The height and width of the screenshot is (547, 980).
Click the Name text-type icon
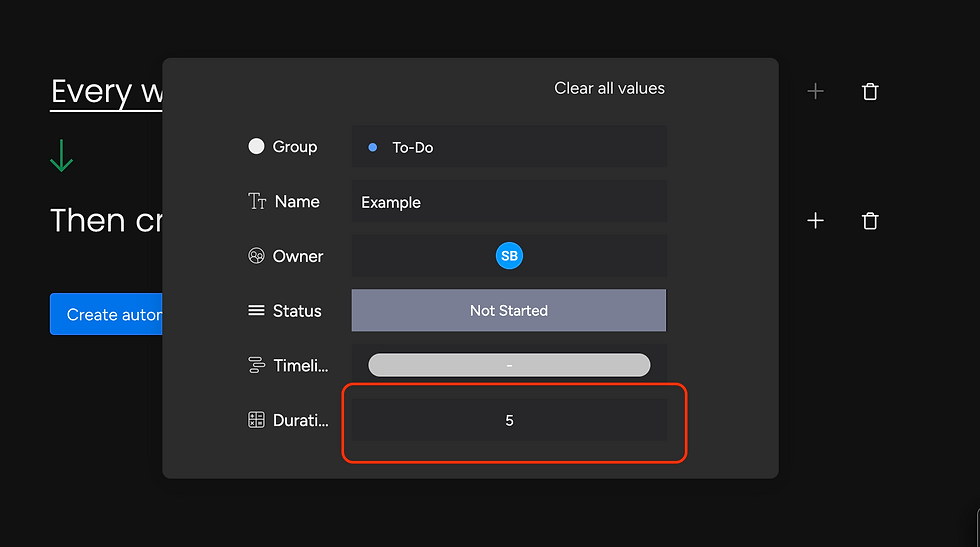pyautogui.click(x=257, y=202)
